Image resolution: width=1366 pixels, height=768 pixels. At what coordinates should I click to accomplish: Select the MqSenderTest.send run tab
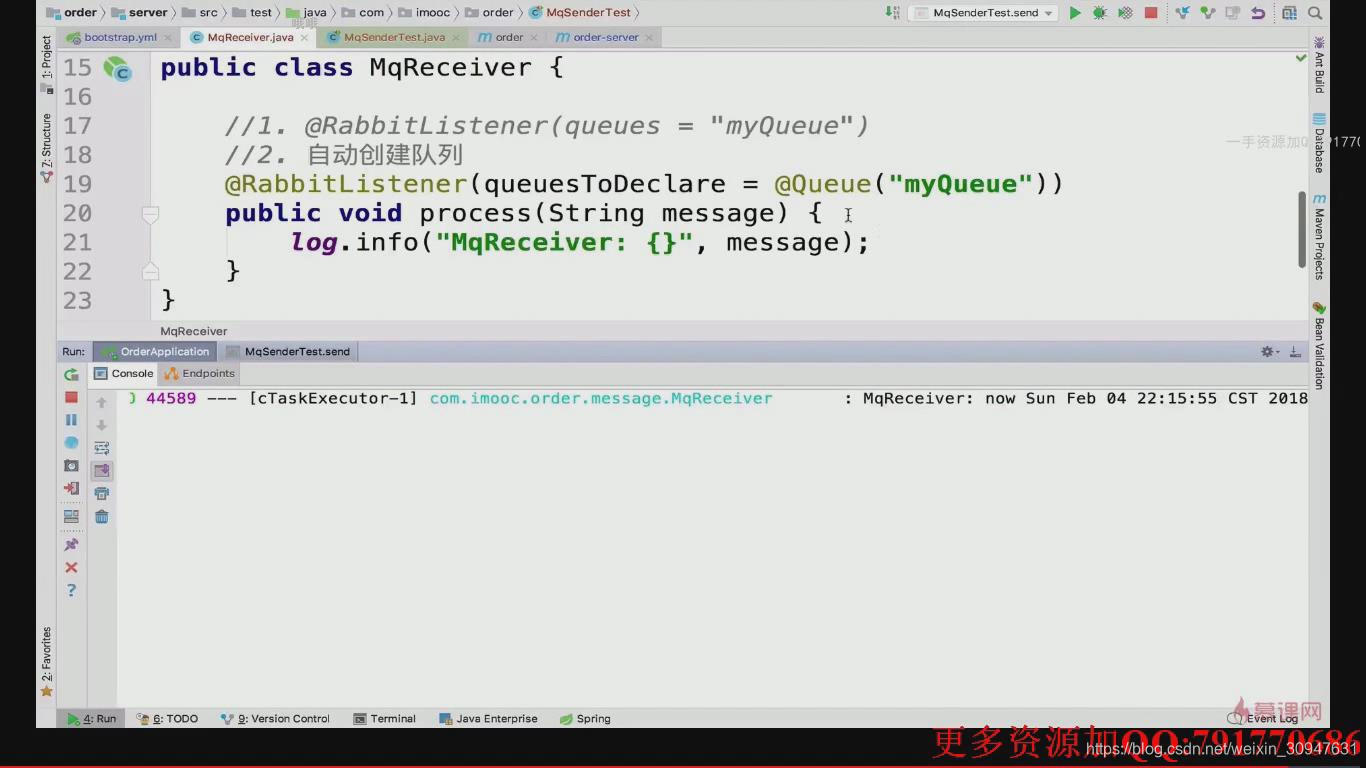point(288,352)
